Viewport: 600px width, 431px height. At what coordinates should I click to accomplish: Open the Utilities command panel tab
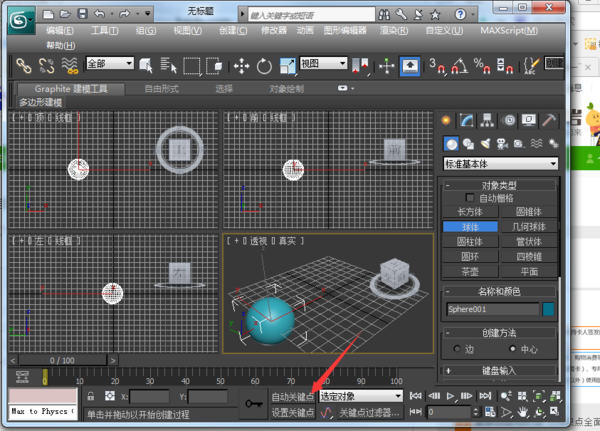coord(549,120)
